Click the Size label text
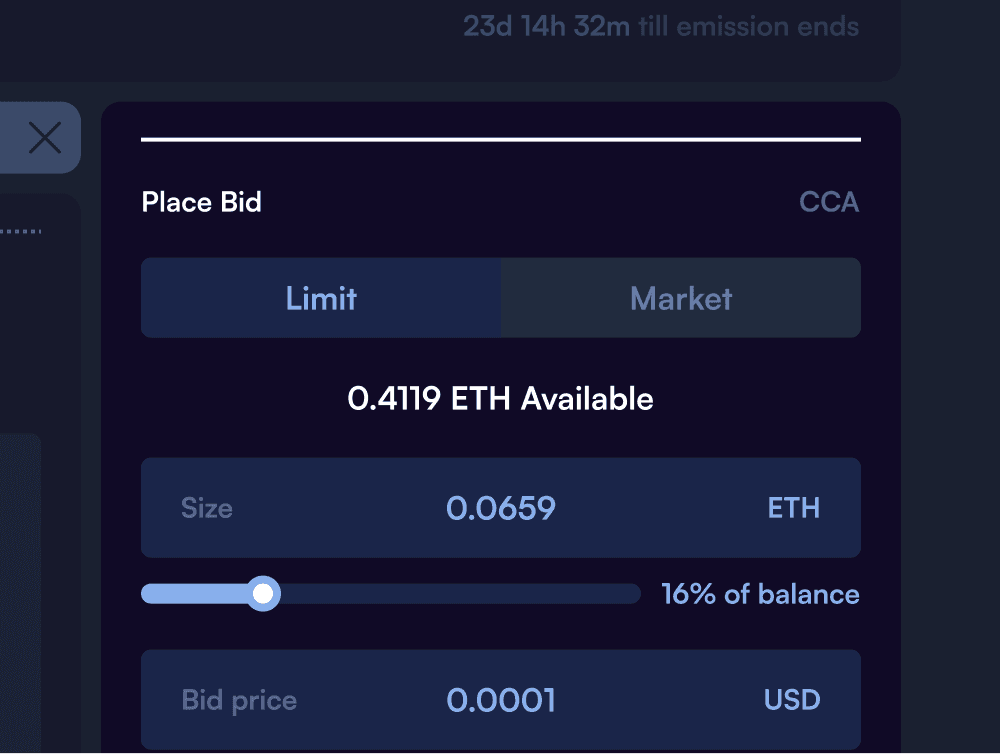This screenshot has height=754, width=1000. tap(207, 508)
